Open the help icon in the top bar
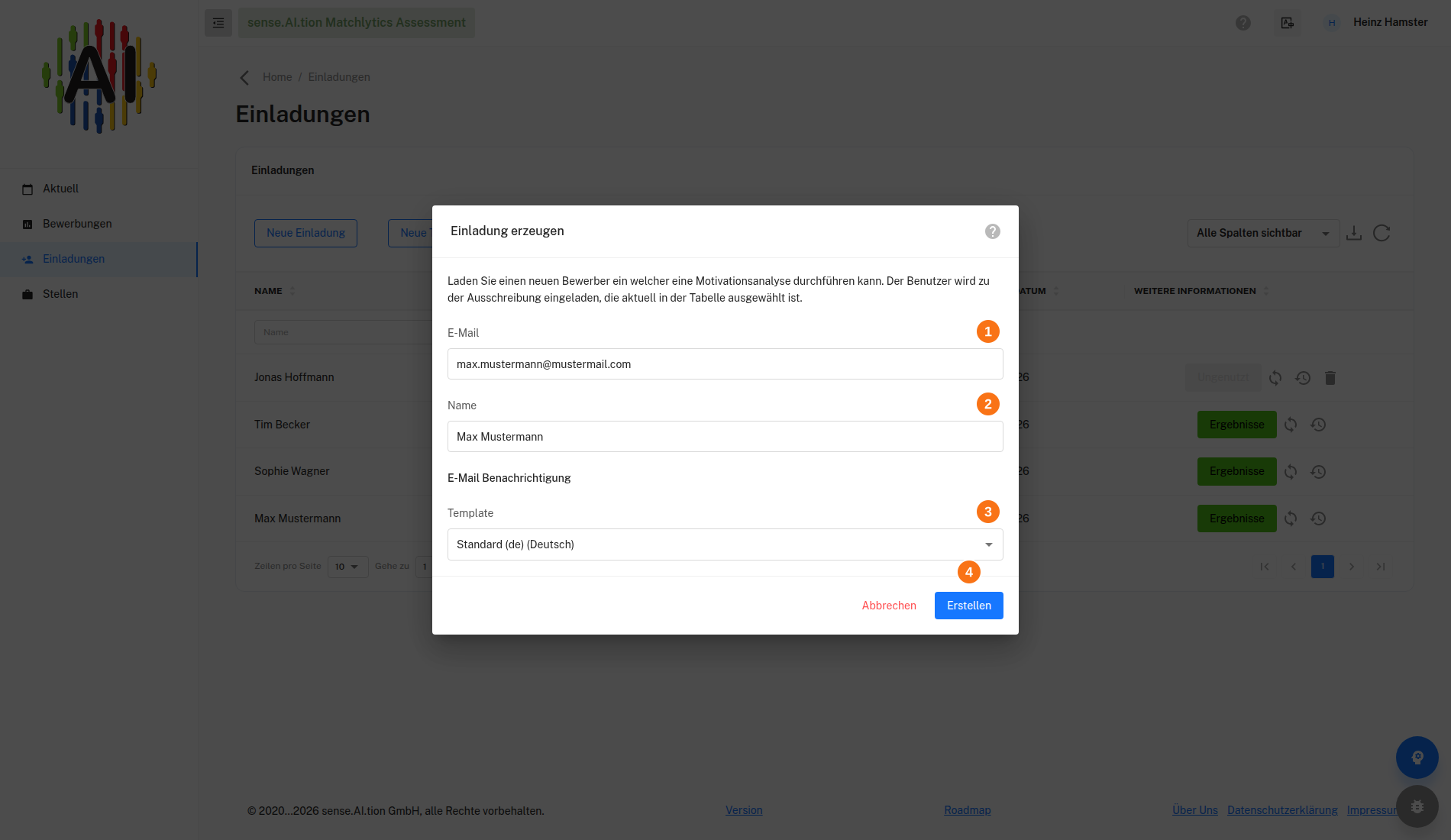 1243,23
